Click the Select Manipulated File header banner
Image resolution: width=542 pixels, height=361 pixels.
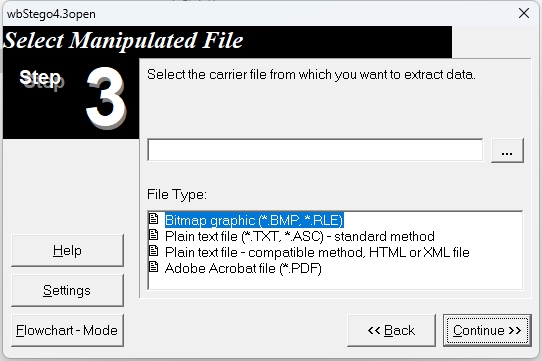tap(227, 41)
